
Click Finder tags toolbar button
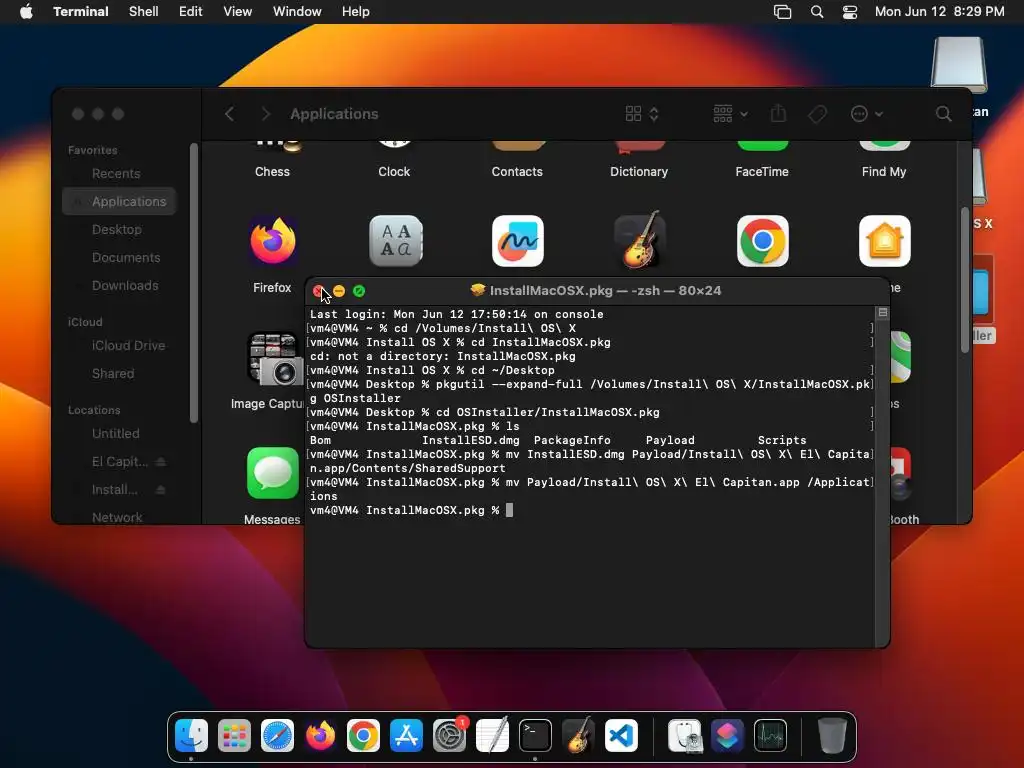(818, 114)
